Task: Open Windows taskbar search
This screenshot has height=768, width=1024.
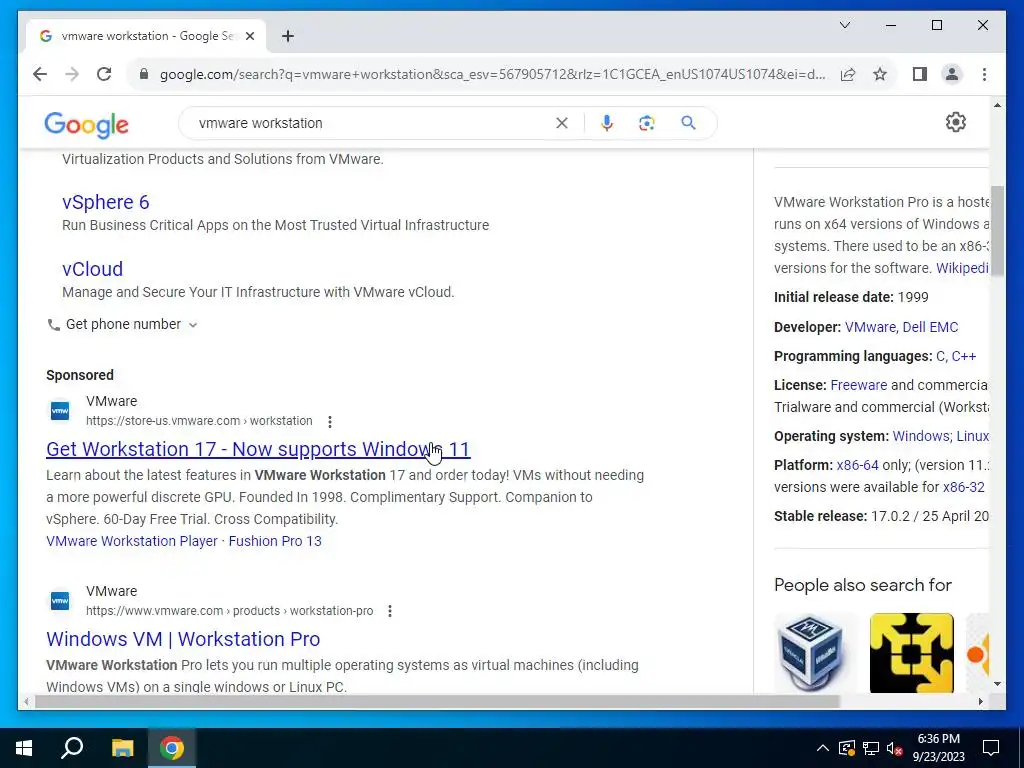Action: (x=72, y=748)
